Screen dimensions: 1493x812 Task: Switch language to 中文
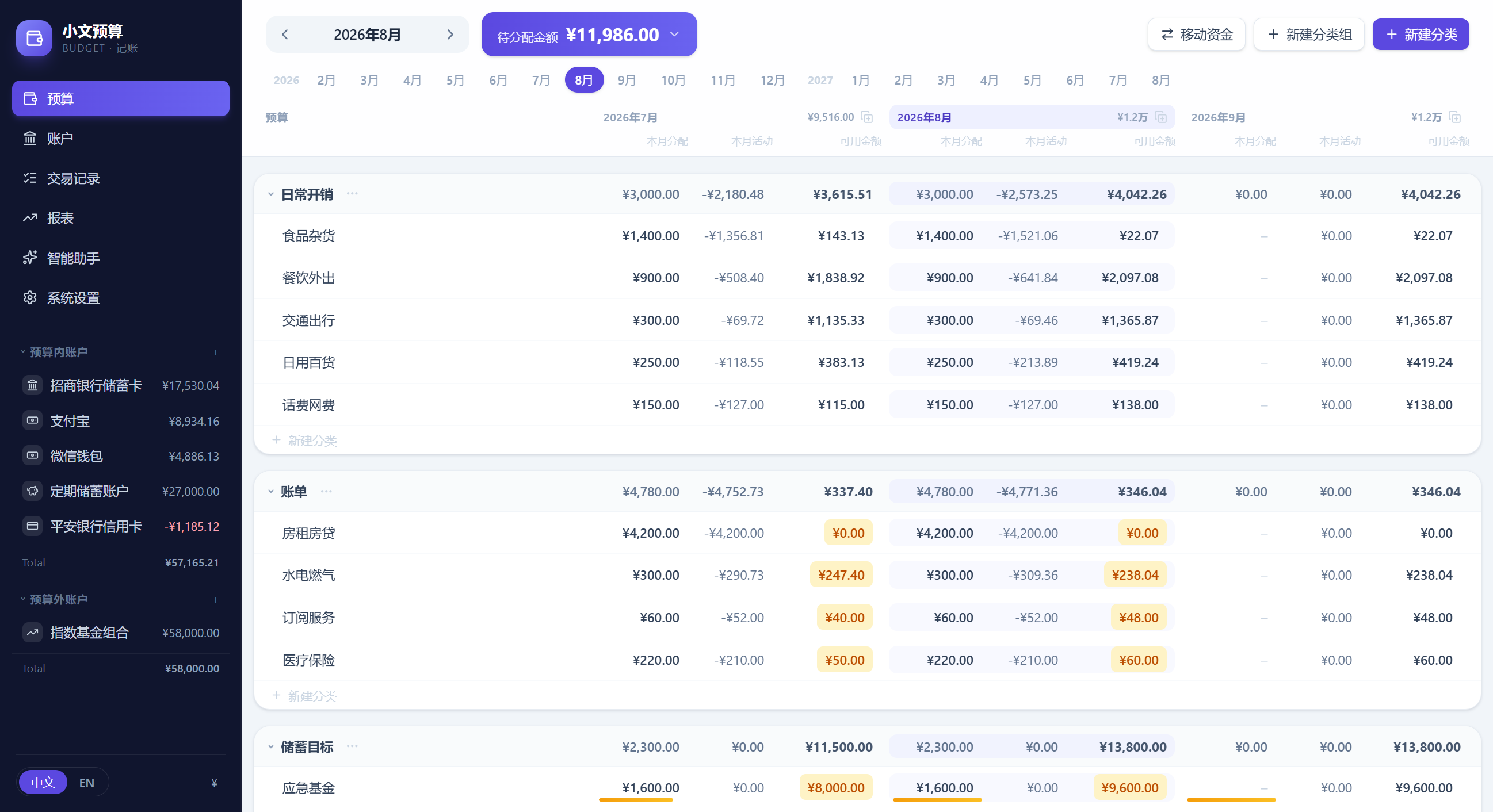[43, 783]
